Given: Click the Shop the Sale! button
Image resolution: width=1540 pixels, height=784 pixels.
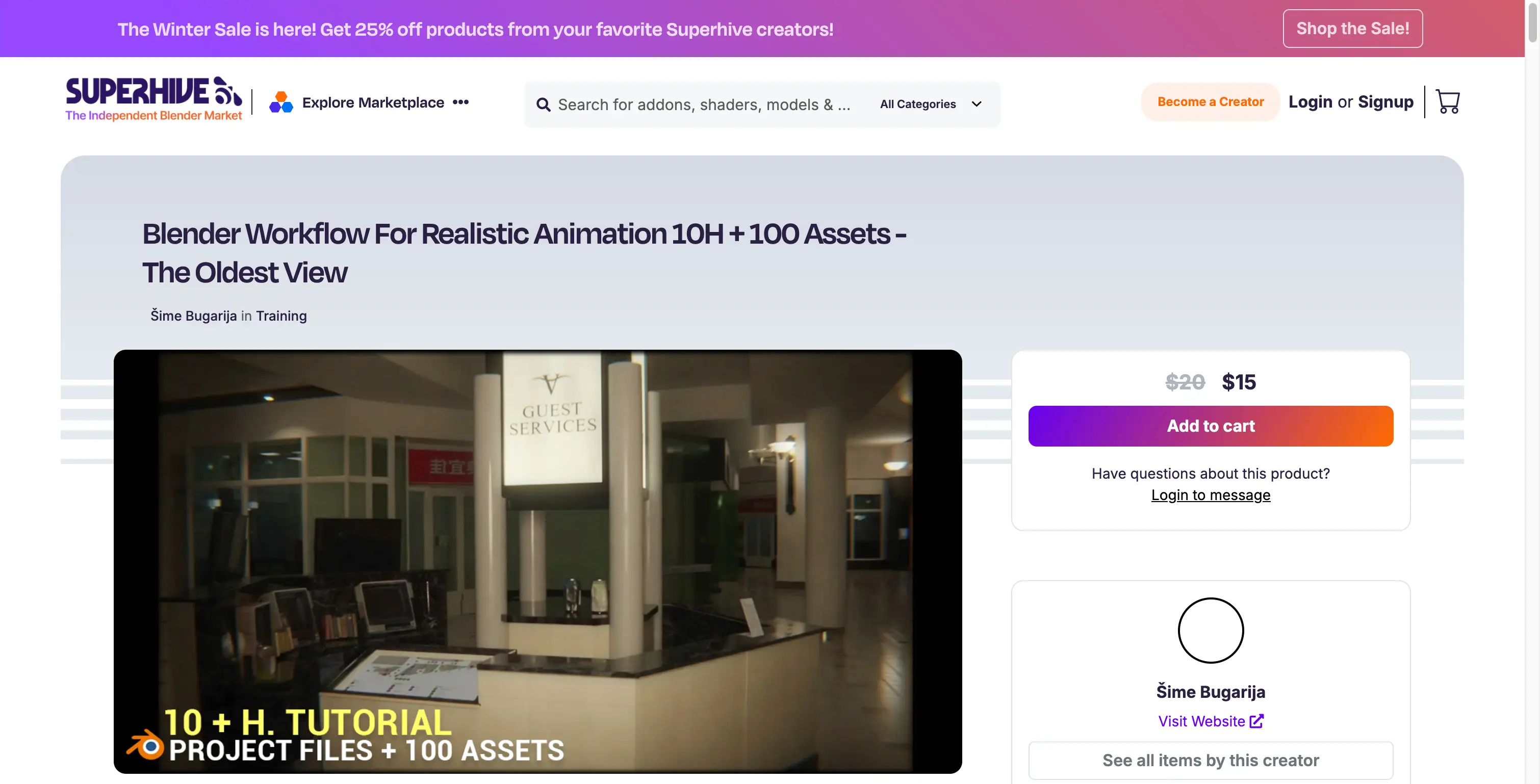Looking at the screenshot, I should 1352,28.
